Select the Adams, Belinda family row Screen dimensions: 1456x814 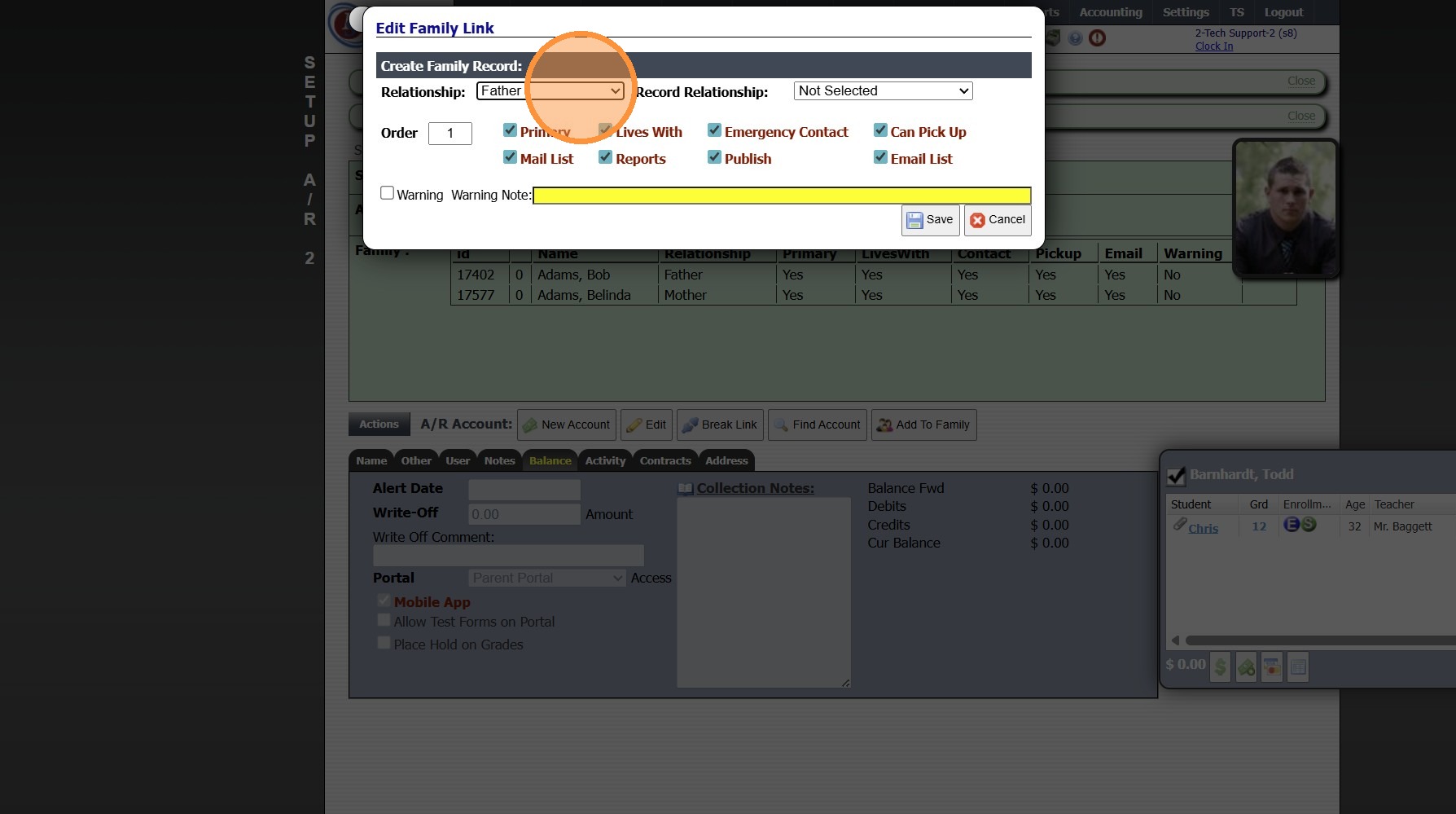(873, 295)
